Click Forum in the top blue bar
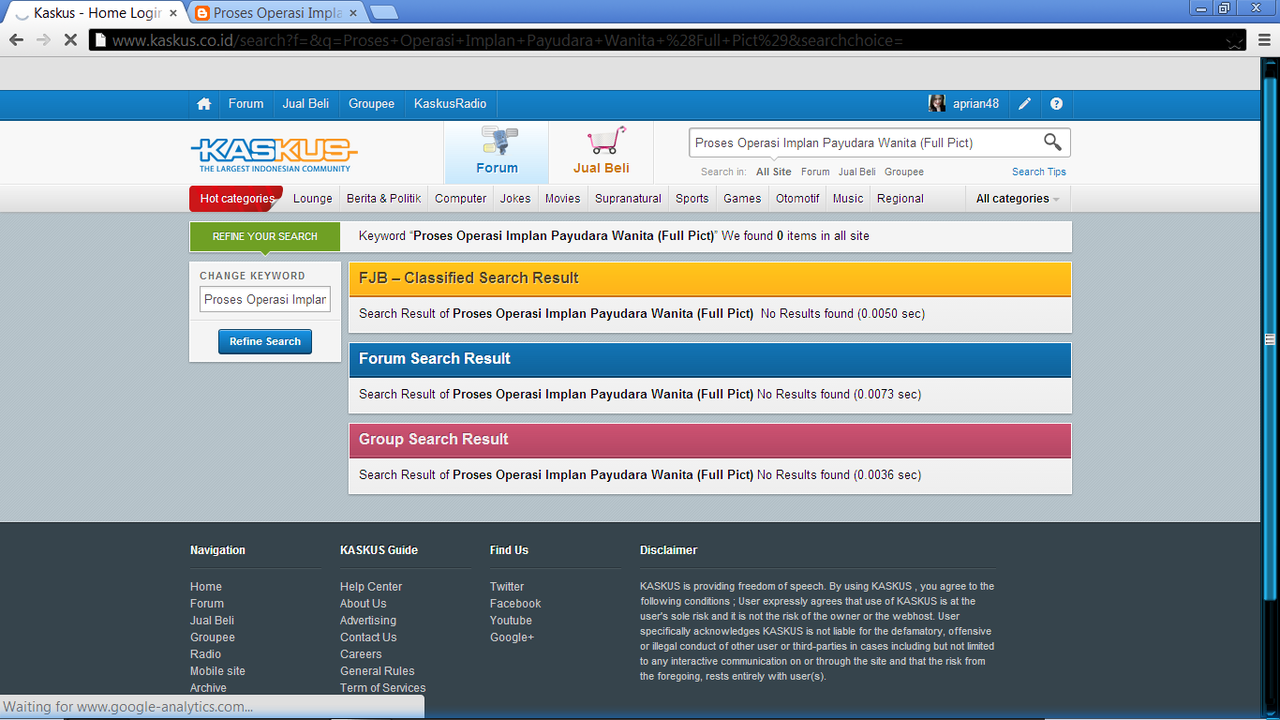The height and width of the screenshot is (720, 1280). pyautogui.click(x=246, y=104)
